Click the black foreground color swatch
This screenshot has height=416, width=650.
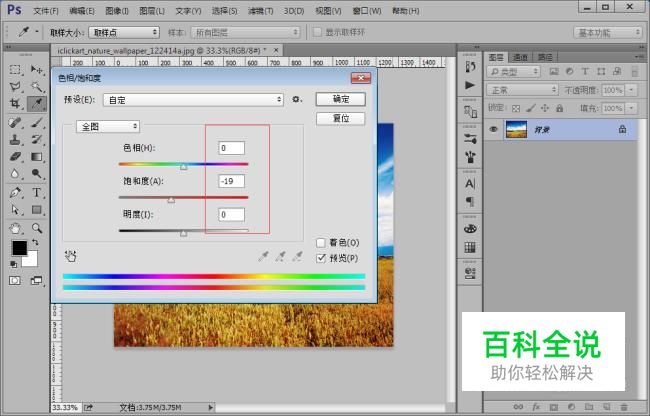click(x=19, y=248)
